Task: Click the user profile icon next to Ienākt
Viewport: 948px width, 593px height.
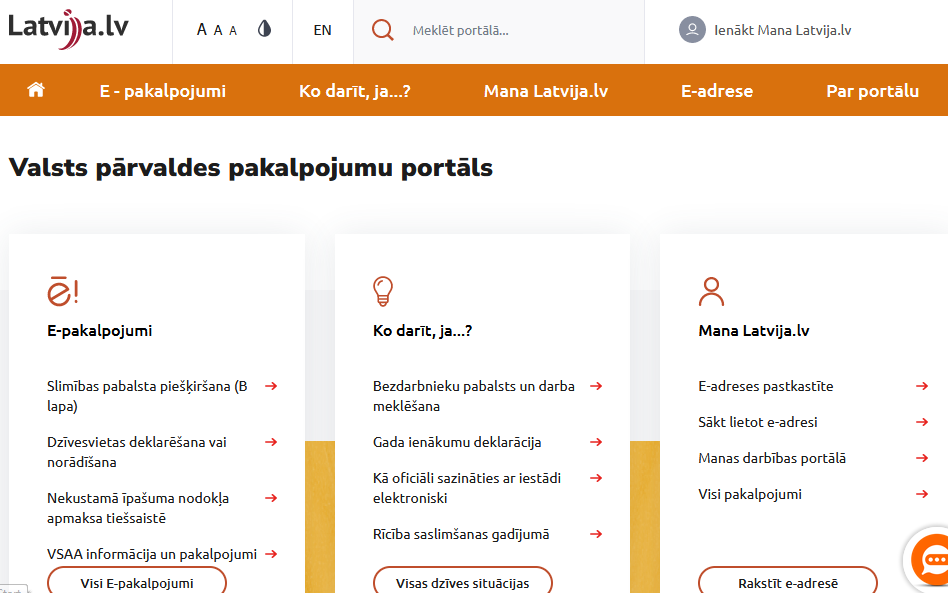Action: (x=691, y=29)
